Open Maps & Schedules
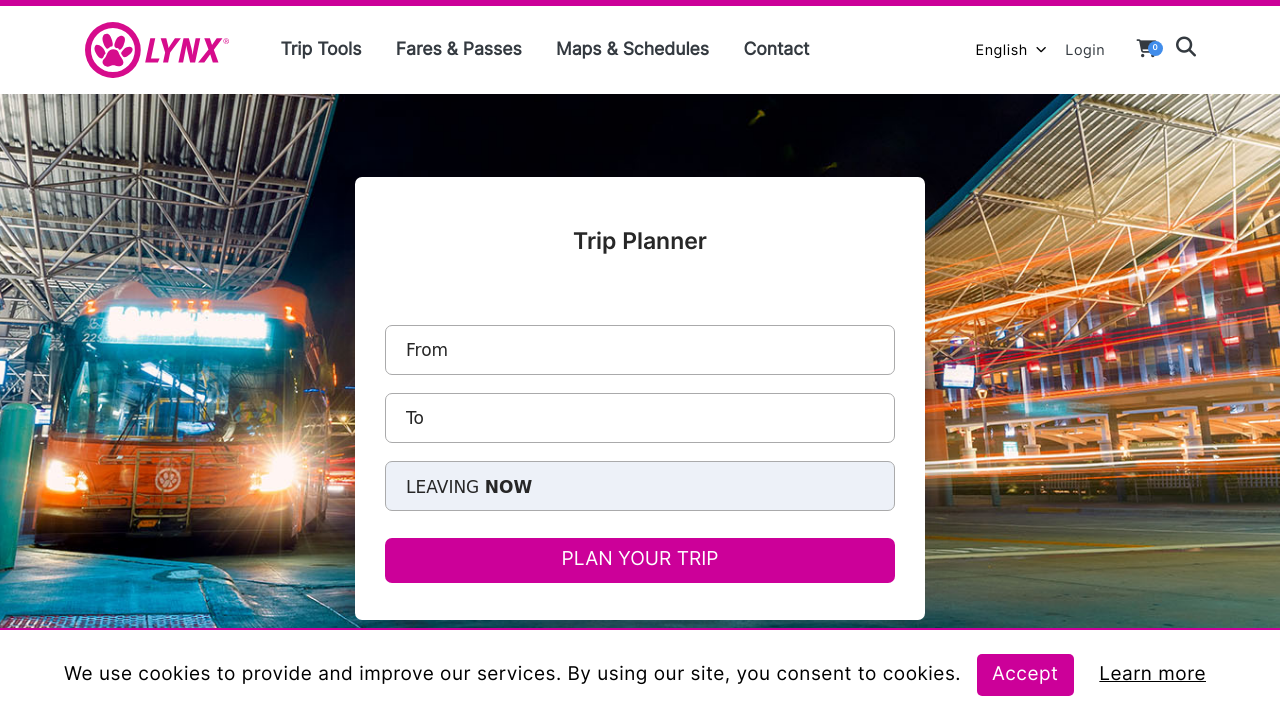 632,48
